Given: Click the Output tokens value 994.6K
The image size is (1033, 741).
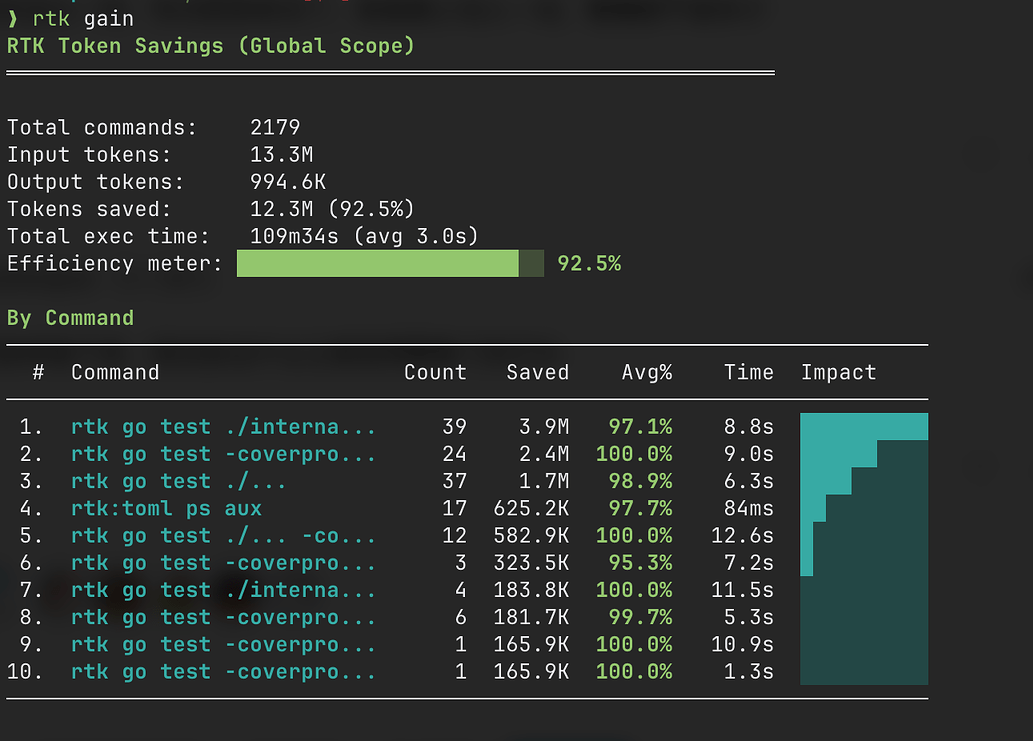Looking at the screenshot, I should coord(288,182).
